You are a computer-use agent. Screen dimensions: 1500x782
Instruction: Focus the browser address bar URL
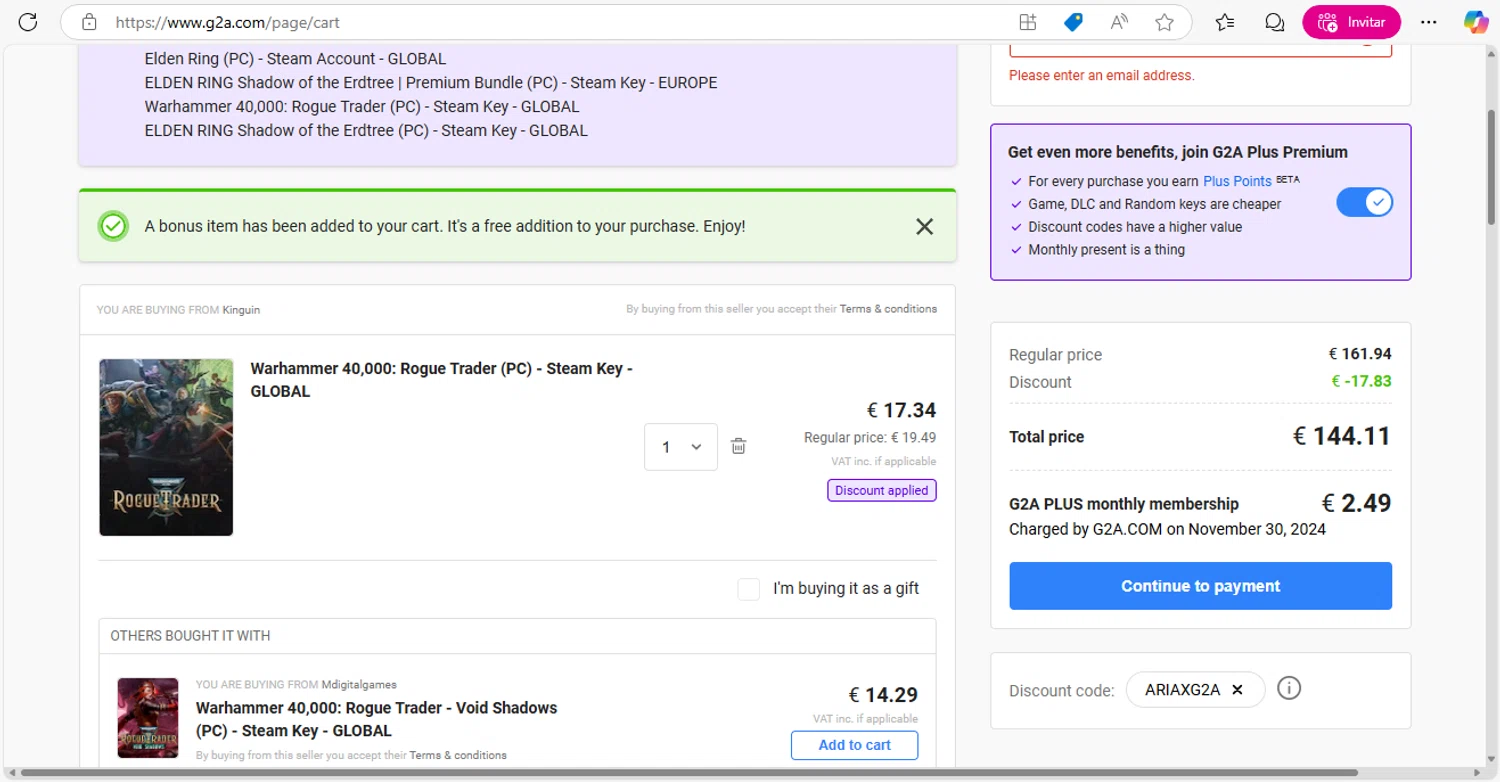point(228,22)
